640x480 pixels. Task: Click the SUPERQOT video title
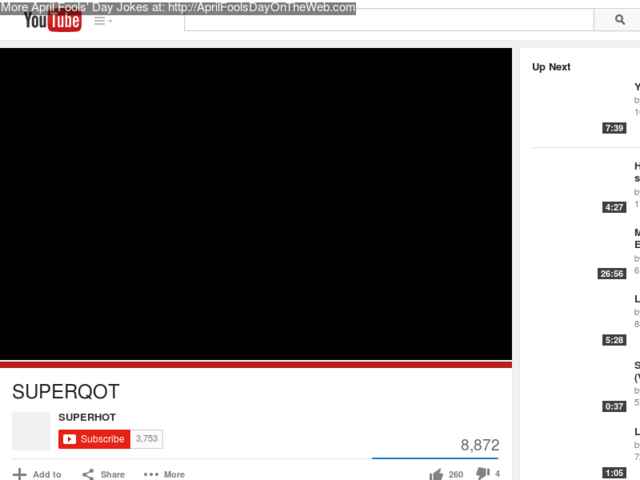[x=66, y=392]
